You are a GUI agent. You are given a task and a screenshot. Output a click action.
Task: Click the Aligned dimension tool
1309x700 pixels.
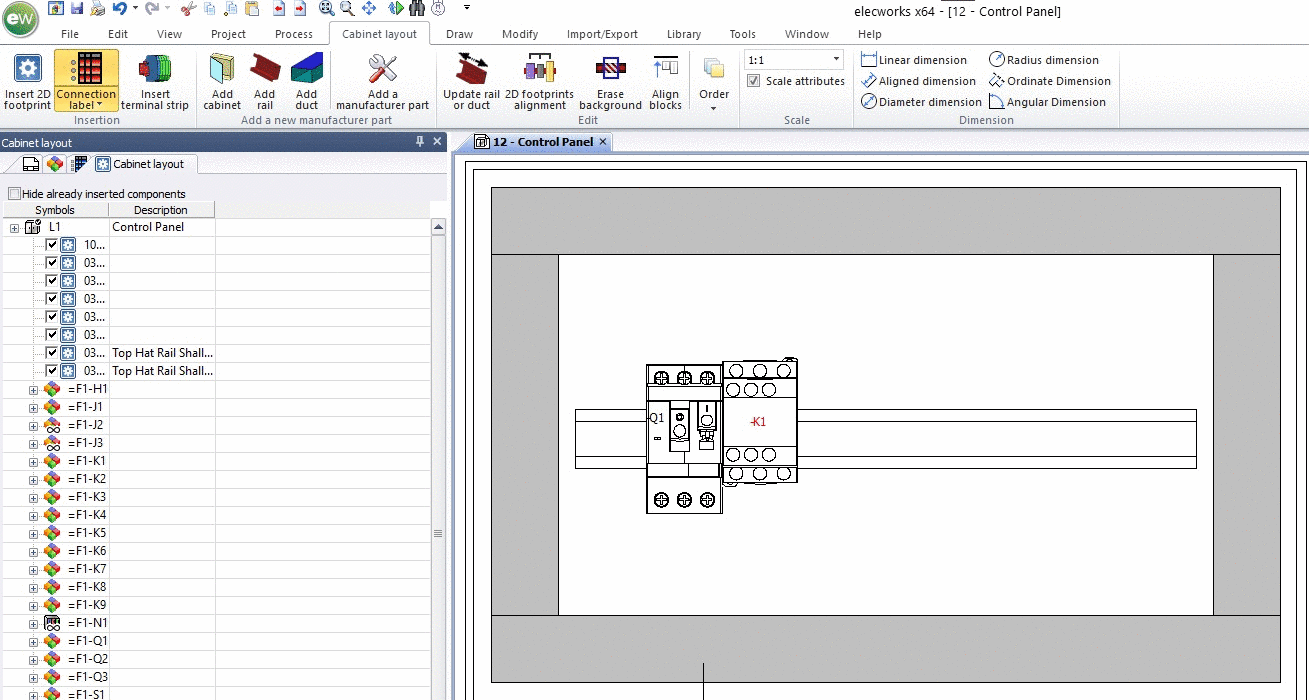click(x=918, y=81)
